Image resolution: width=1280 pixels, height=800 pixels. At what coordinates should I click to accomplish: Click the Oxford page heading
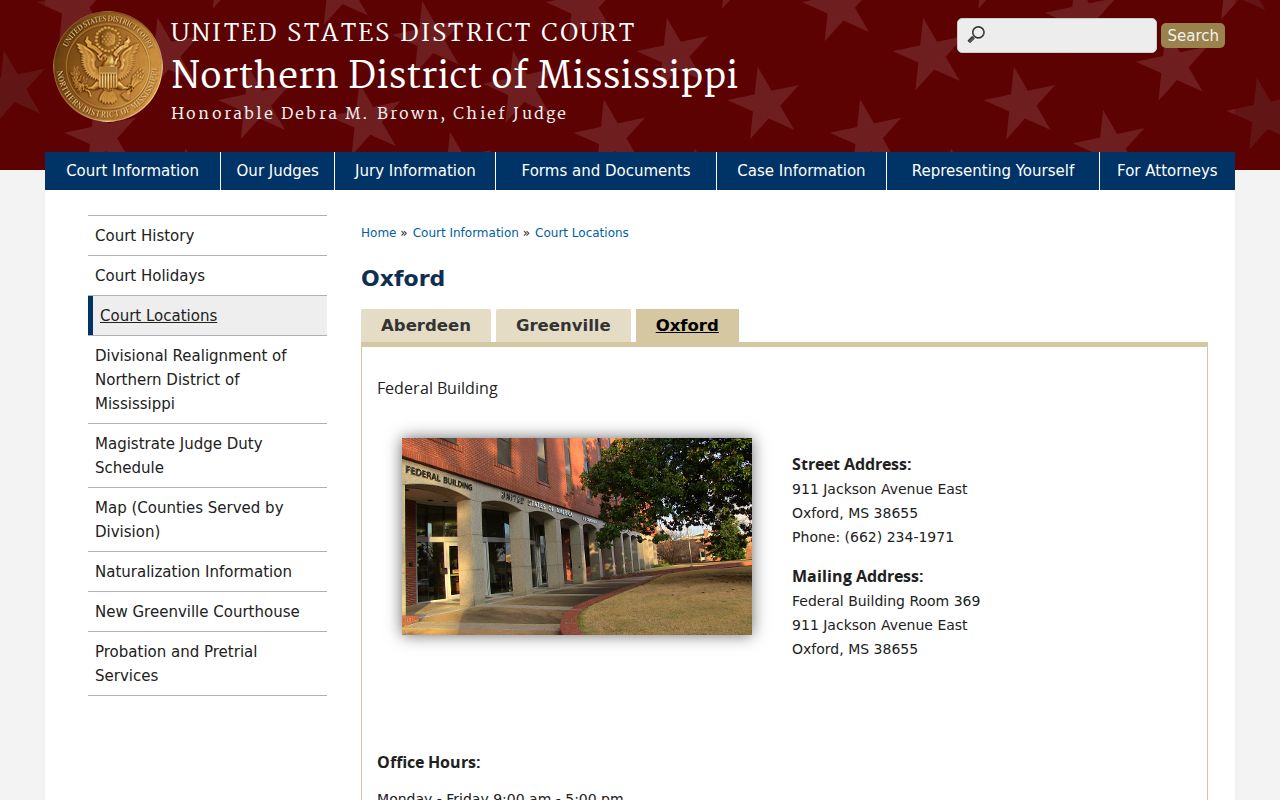click(403, 278)
